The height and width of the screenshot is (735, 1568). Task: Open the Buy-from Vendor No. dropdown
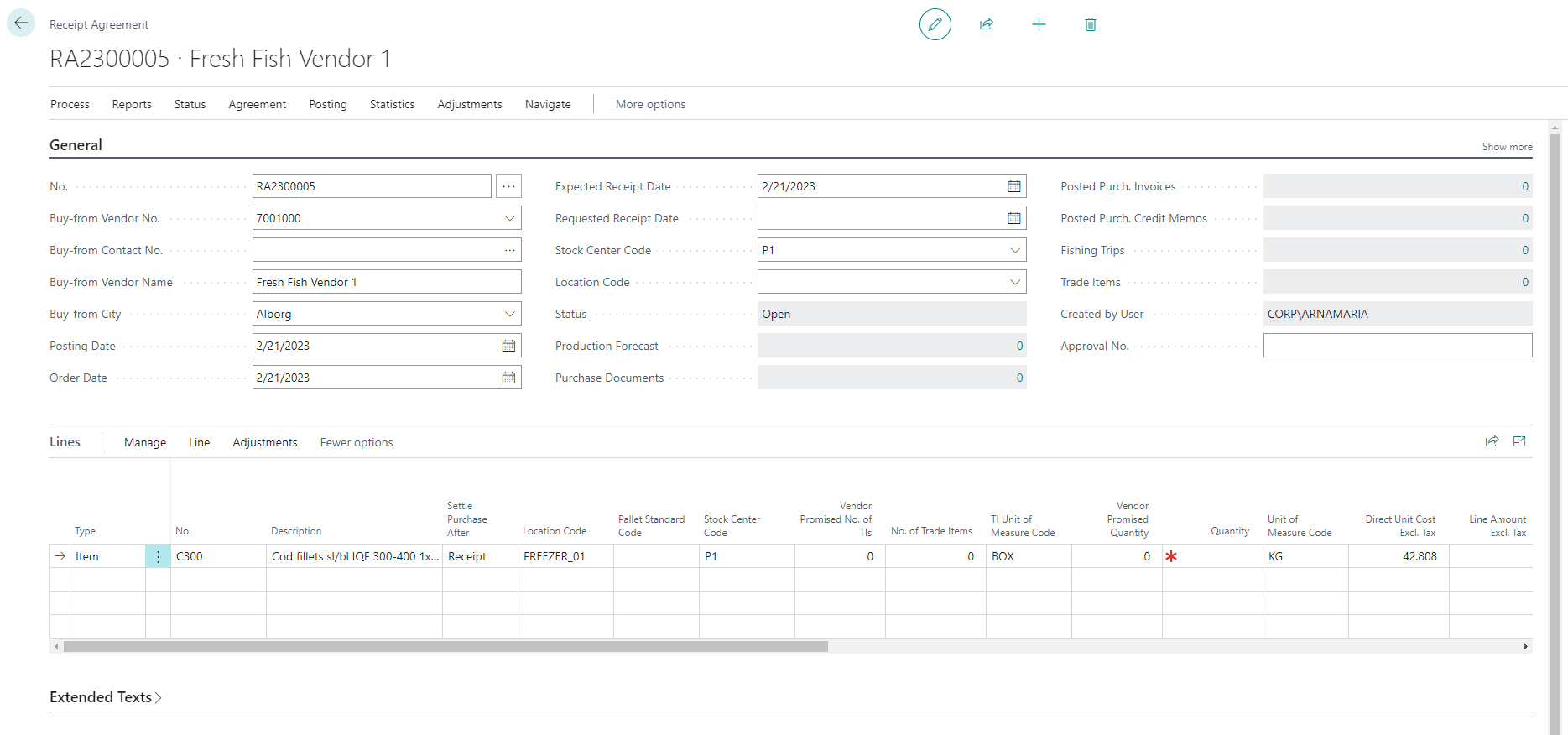pyautogui.click(x=509, y=218)
